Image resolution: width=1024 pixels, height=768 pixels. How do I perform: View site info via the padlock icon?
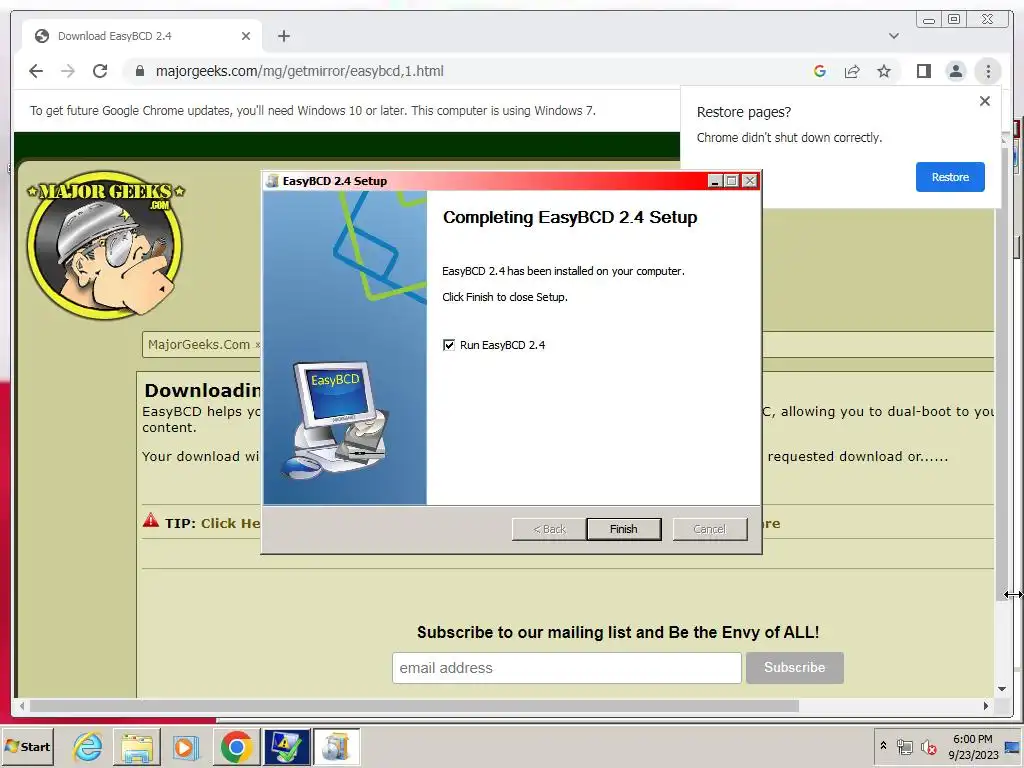pyautogui.click(x=139, y=71)
